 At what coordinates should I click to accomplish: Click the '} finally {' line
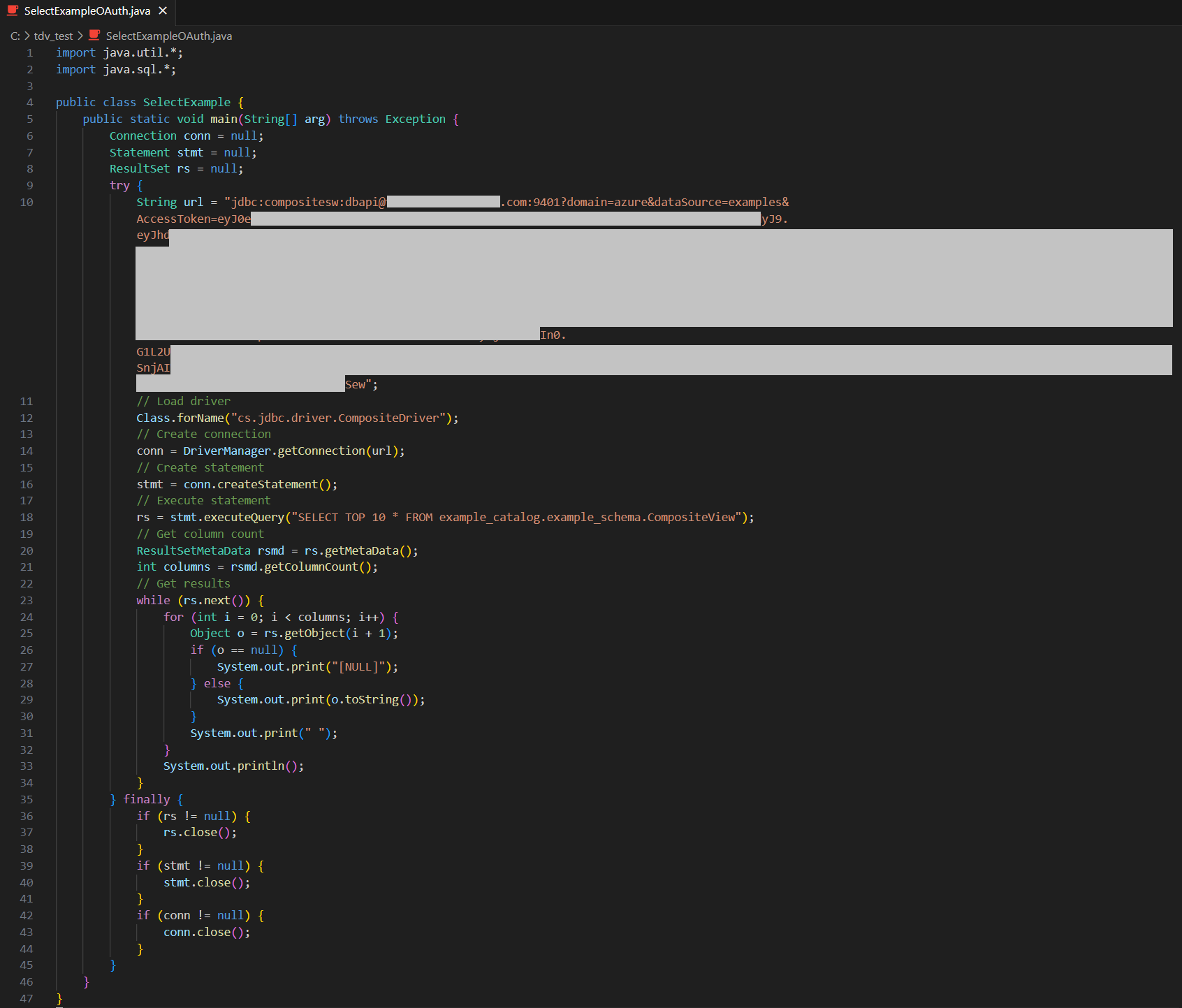(x=146, y=800)
